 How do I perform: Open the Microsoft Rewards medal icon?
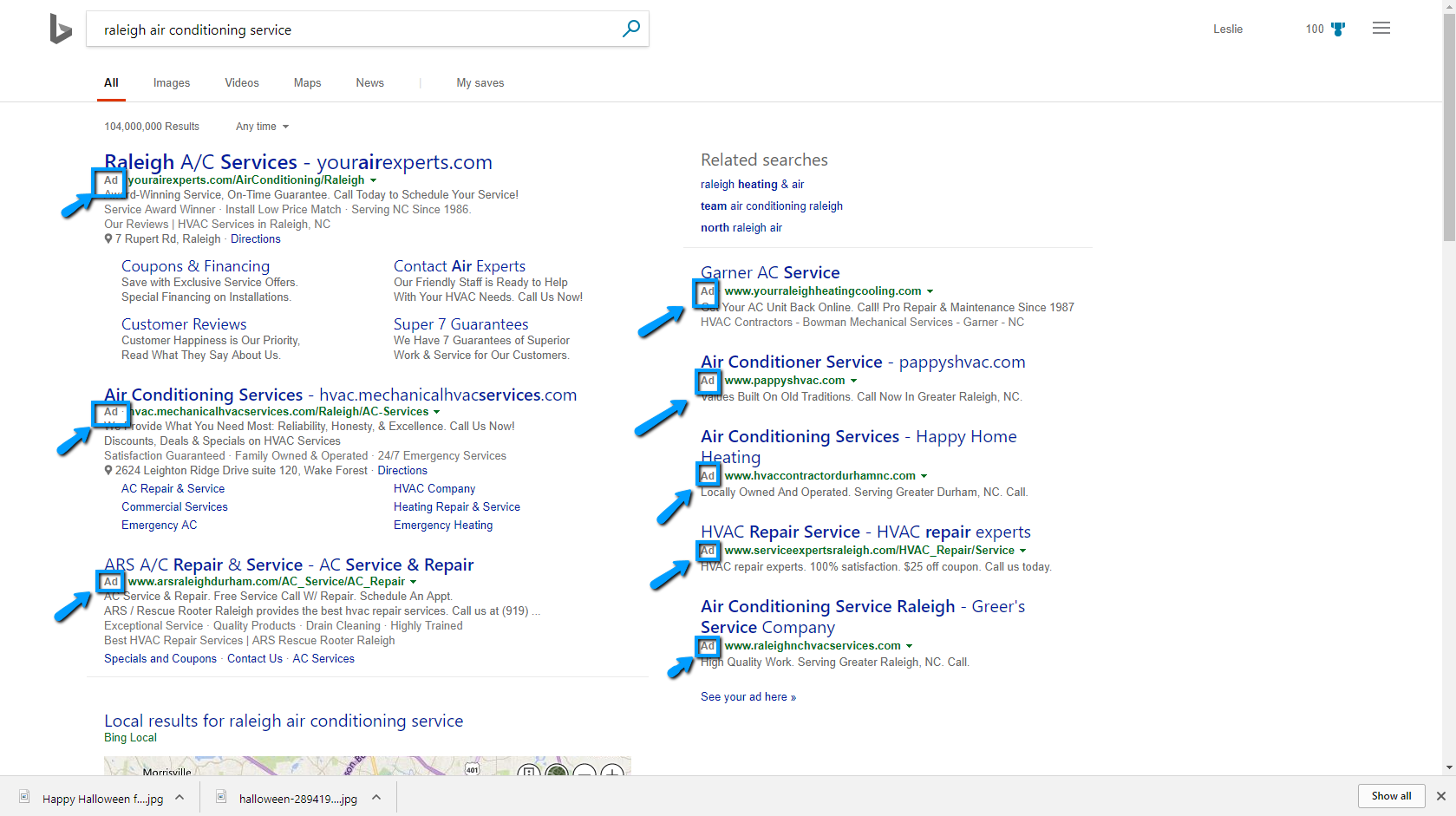click(x=1339, y=29)
